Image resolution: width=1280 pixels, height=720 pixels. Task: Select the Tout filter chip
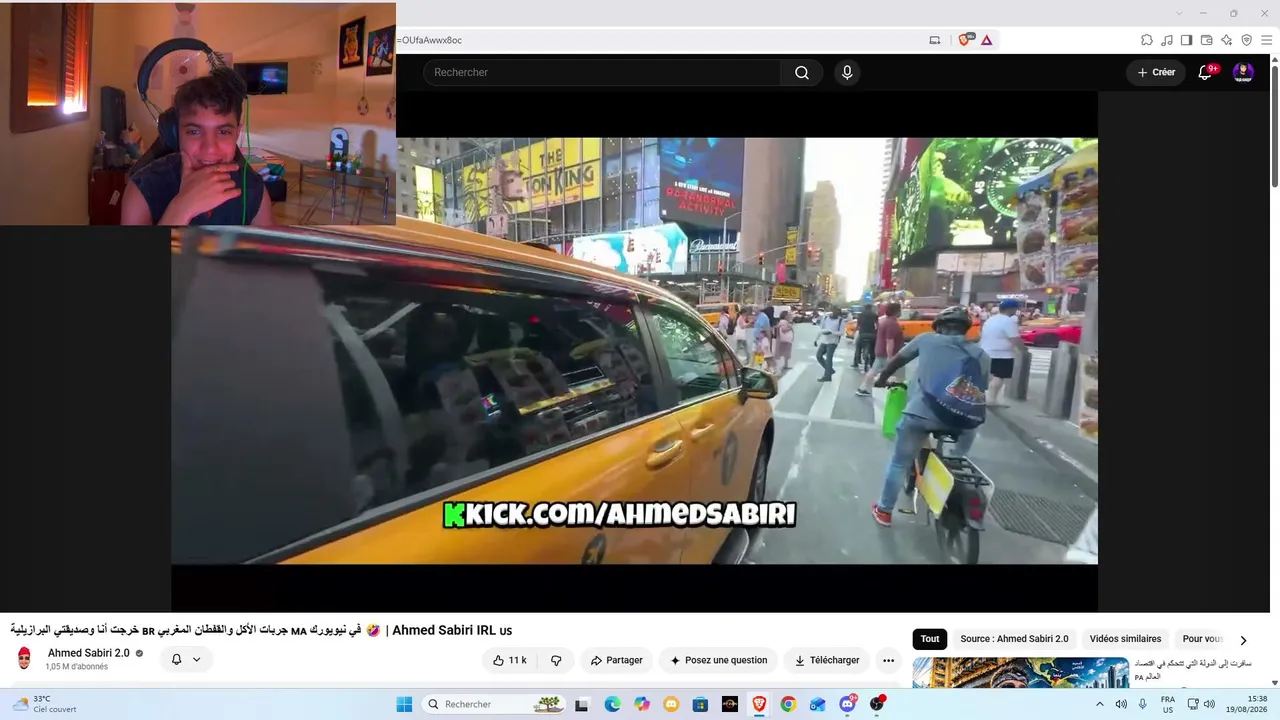click(930, 639)
